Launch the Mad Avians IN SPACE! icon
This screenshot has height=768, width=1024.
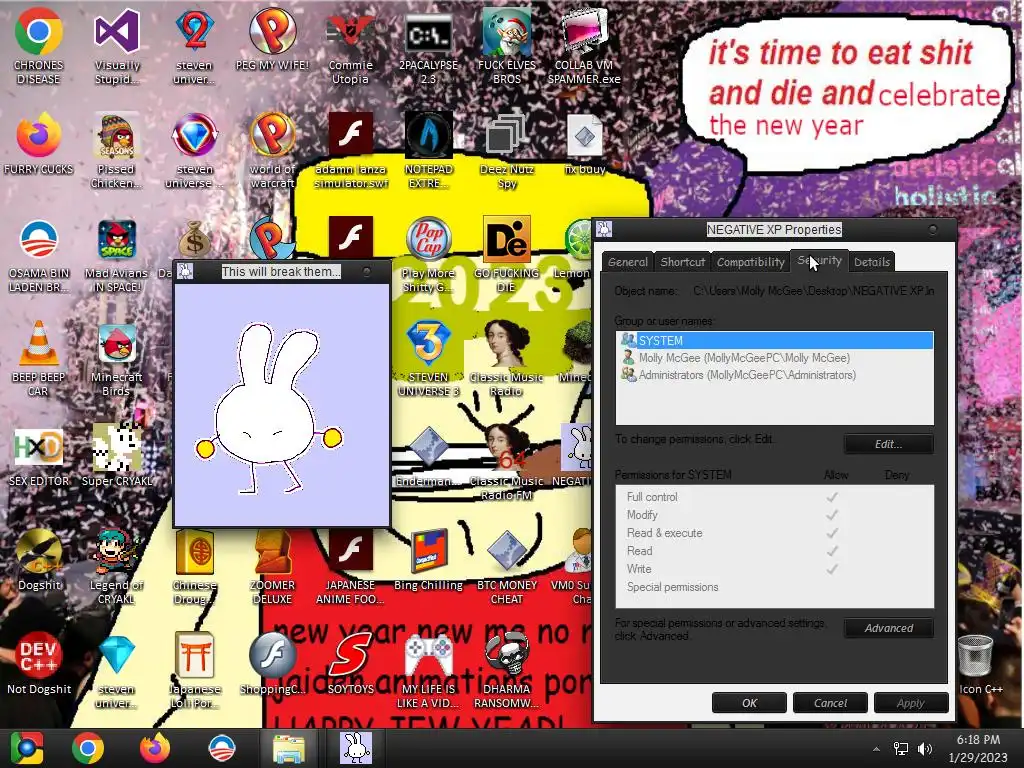pyautogui.click(x=116, y=255)
